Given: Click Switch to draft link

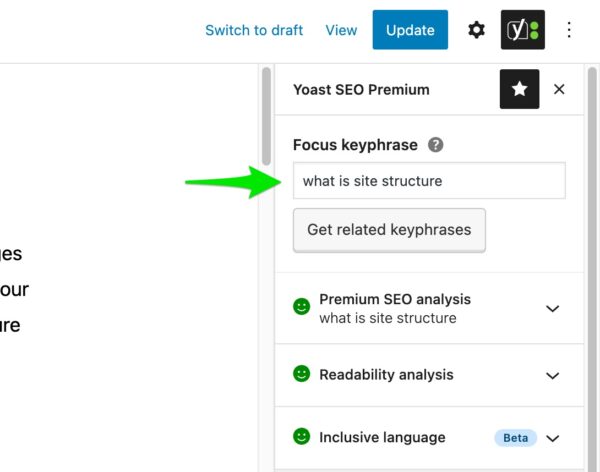Looking at the screenshot, I should [x=254, y=30].
